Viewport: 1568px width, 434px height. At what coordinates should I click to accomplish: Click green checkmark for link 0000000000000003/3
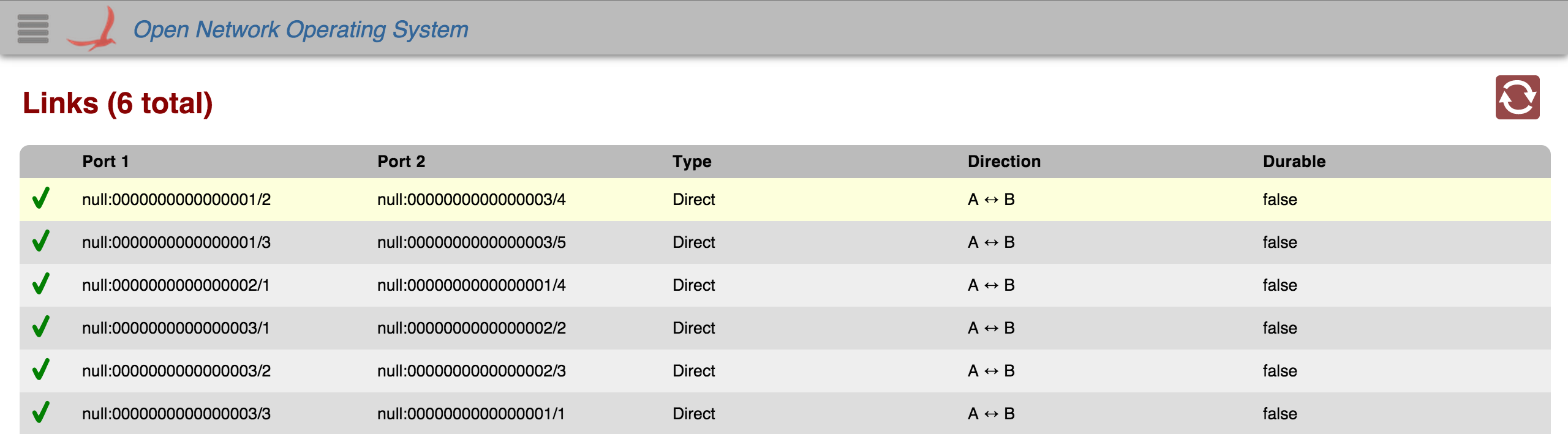pyautogui.click(x=41, y=413)
